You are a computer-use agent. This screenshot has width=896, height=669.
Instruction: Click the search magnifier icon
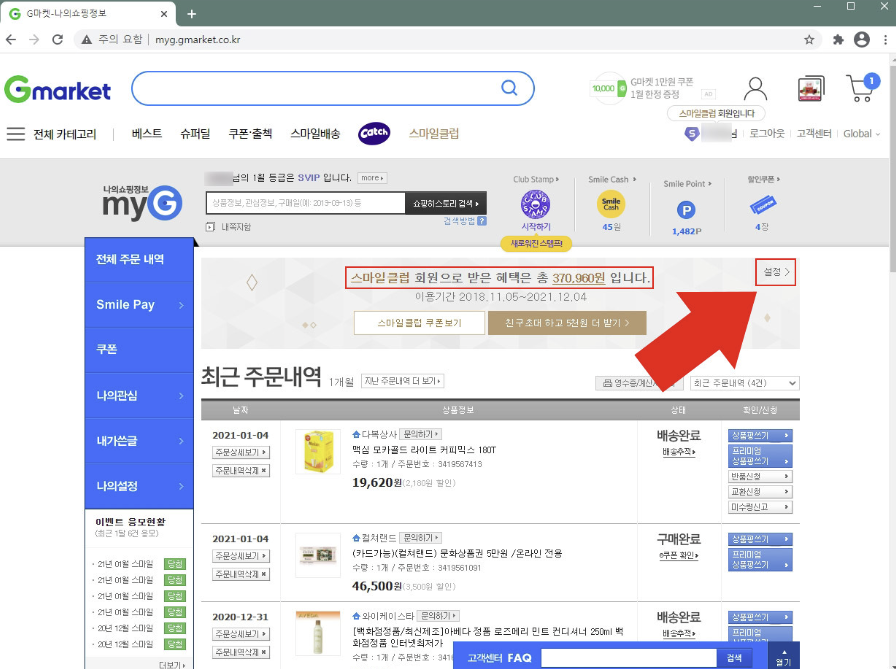pyautogui.click(x=509, y=88)
